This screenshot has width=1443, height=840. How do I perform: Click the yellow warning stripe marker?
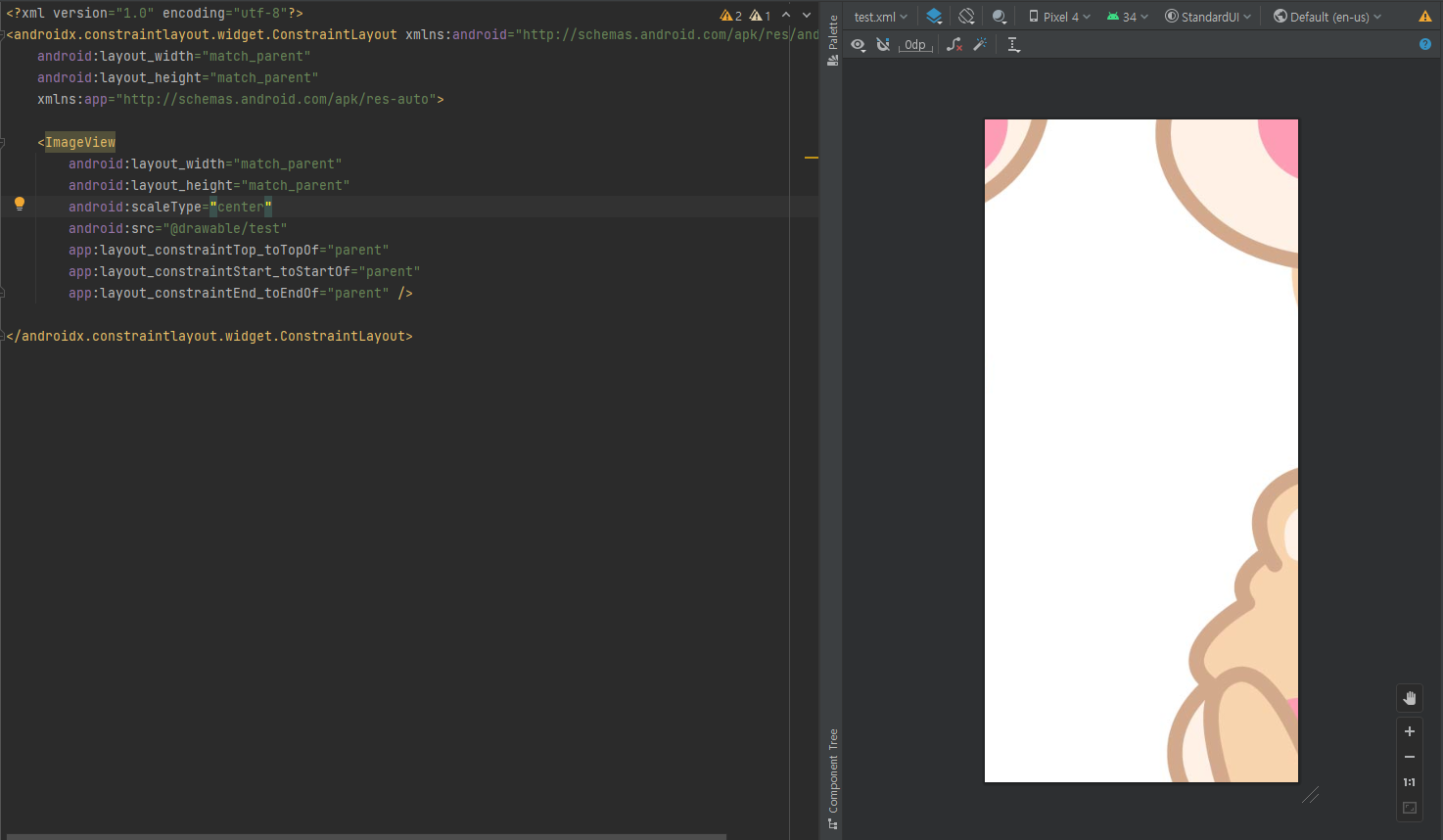coord(811,157)
